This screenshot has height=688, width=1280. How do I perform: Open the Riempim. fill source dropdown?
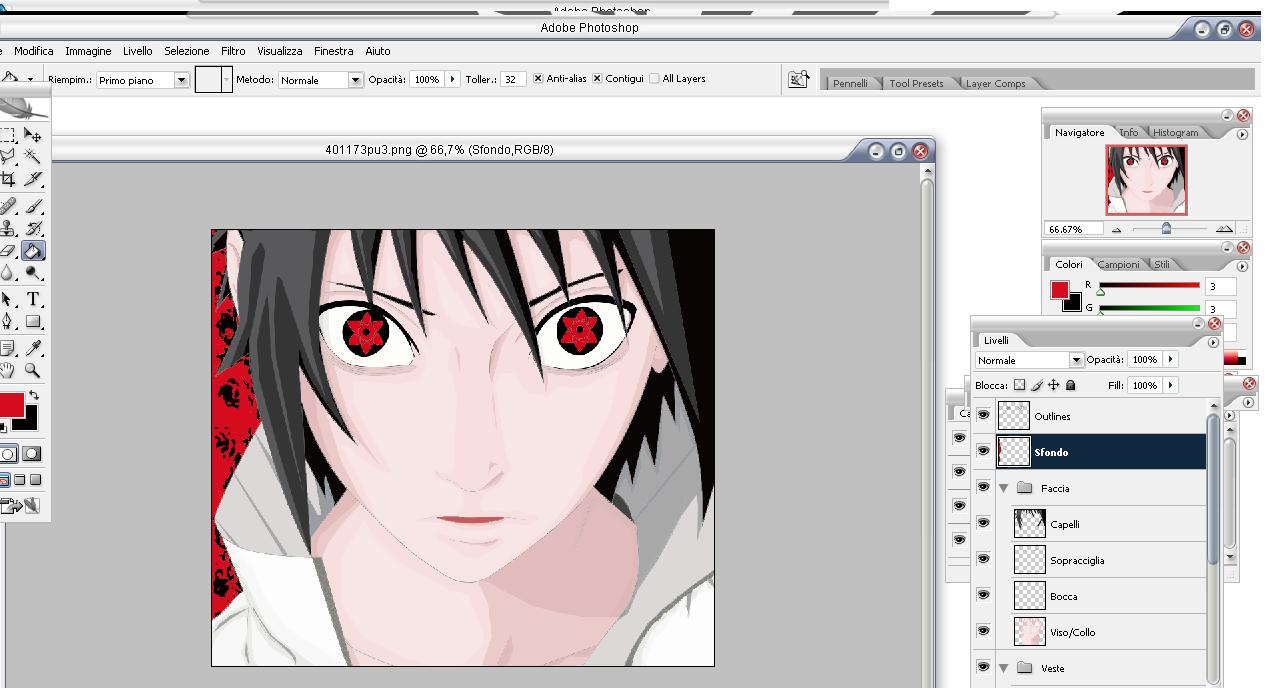pos(181,80)
